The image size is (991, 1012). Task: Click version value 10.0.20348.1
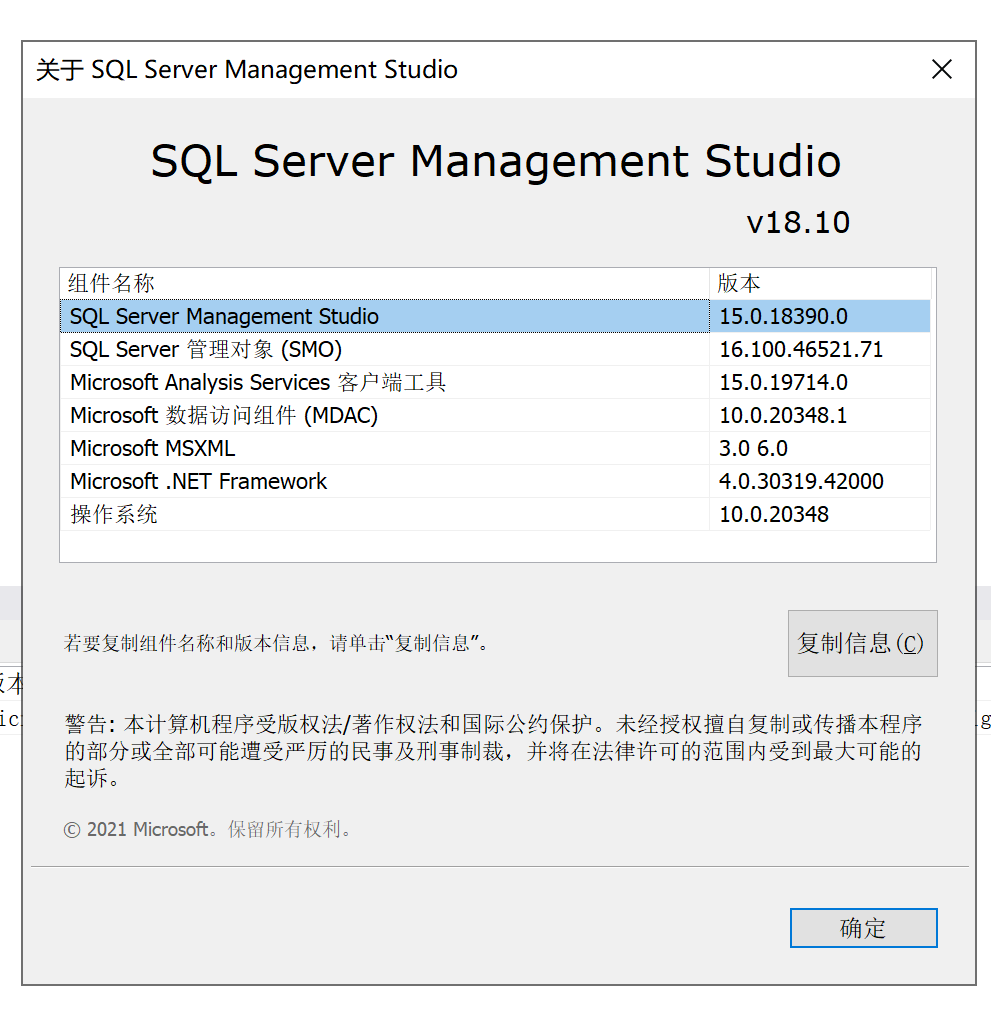(783, 416)
